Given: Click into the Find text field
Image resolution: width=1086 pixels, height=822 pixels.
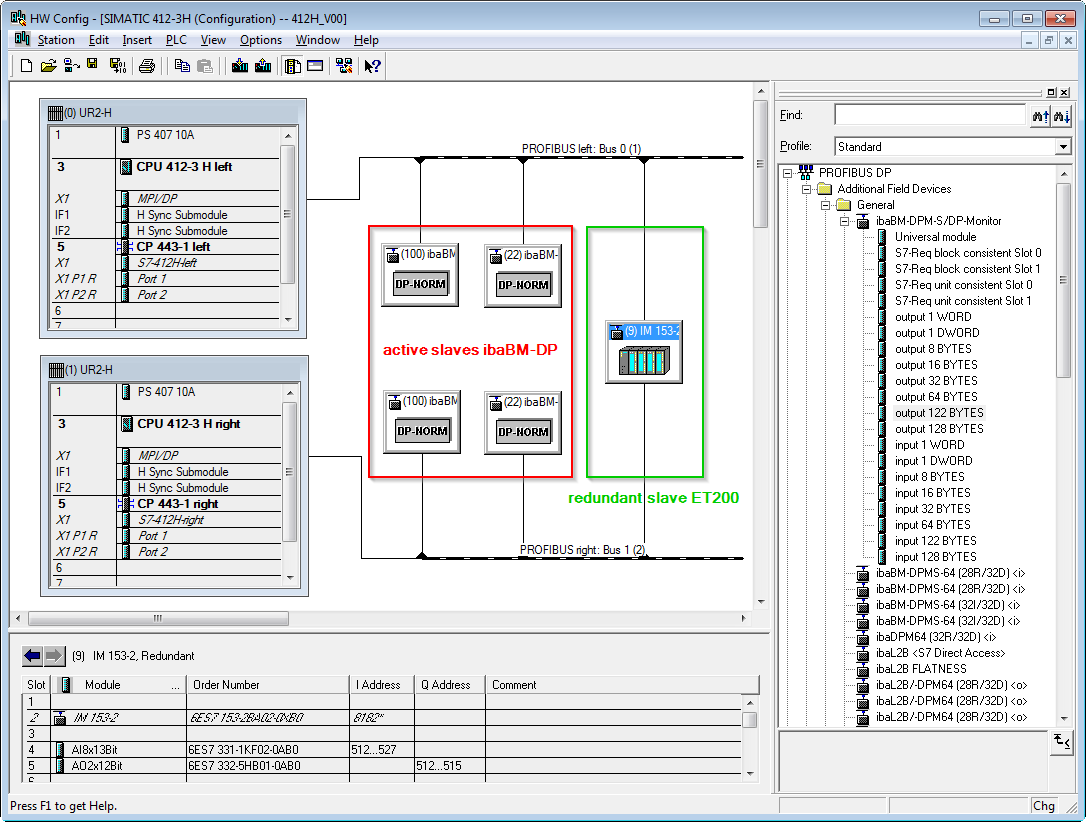Looking at the screenshot, I should click(x=929, y=116).
